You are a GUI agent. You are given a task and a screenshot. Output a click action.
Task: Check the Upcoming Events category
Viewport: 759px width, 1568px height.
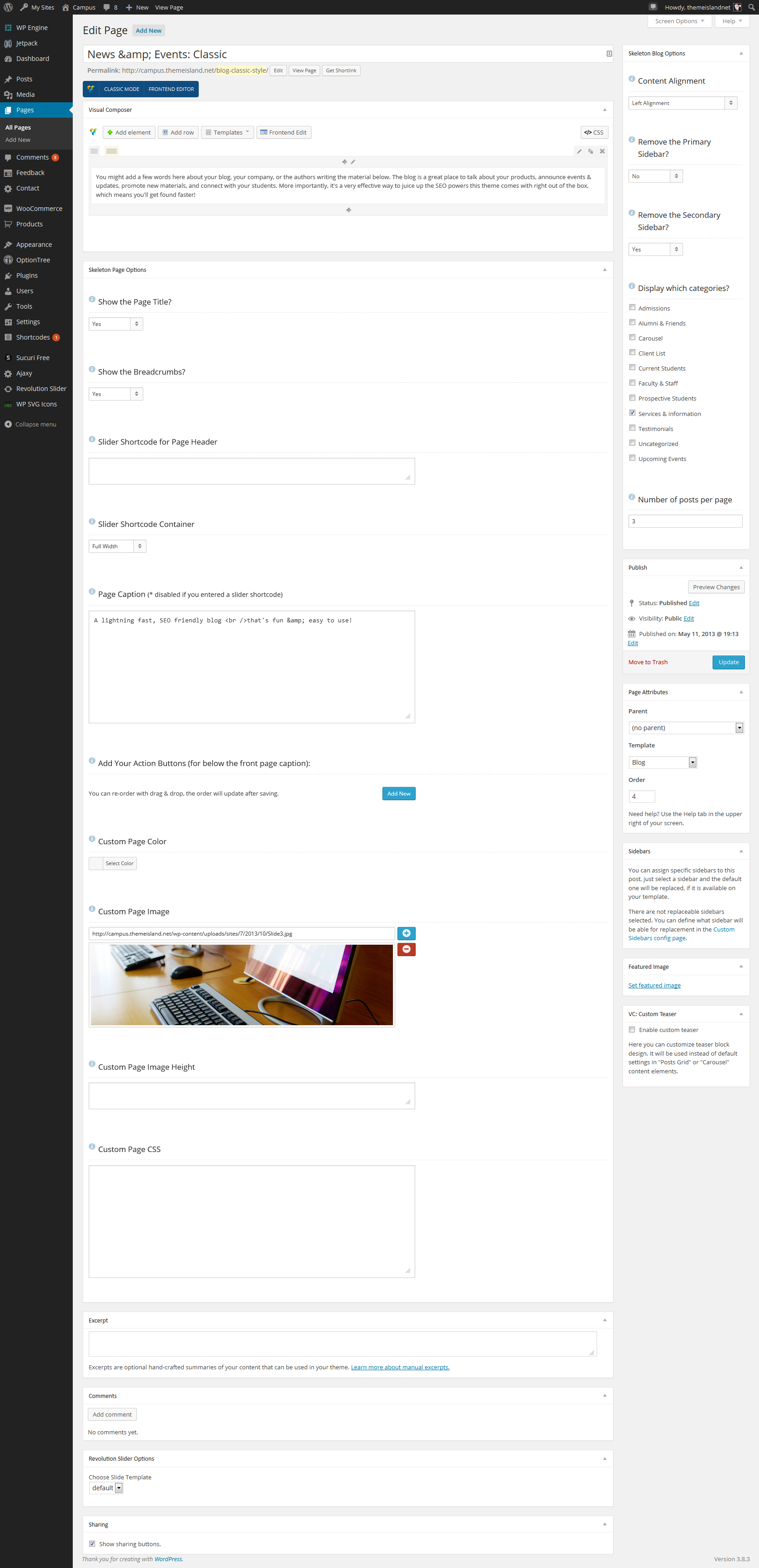(633, 458)
